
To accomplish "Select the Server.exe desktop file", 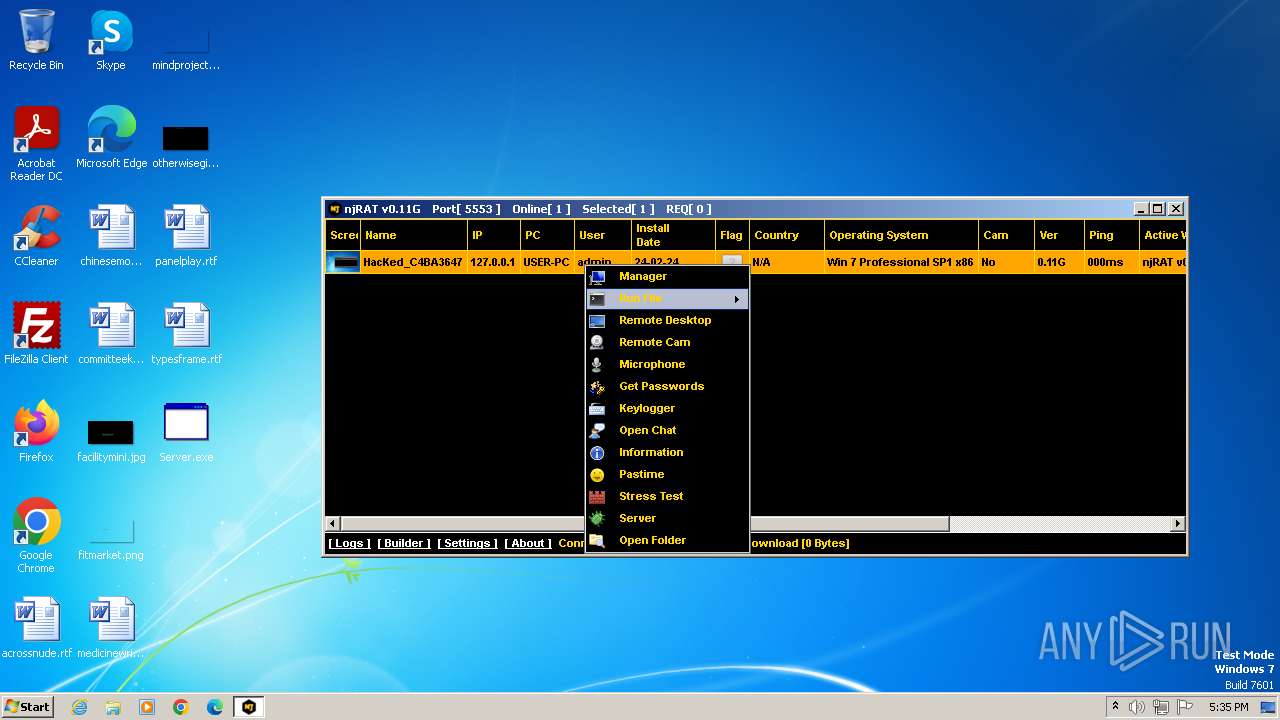I will pos(186,432).
